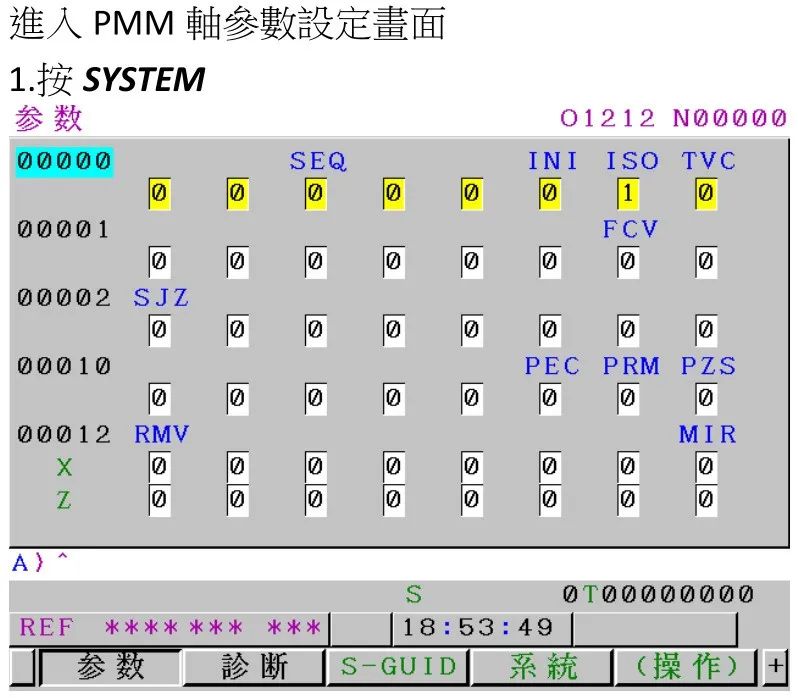Select parameter number 00010

64,366
